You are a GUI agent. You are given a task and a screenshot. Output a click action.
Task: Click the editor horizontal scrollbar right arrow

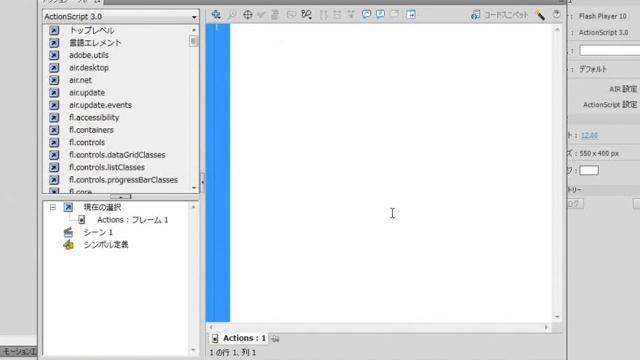pyautogui.click(x=546, y=327)
